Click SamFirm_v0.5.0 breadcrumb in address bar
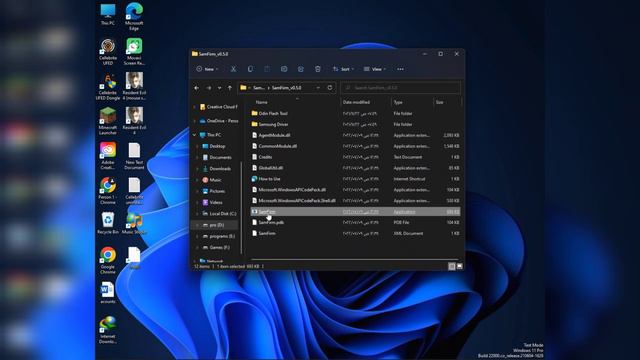The image size is (640, 360). 286,88
